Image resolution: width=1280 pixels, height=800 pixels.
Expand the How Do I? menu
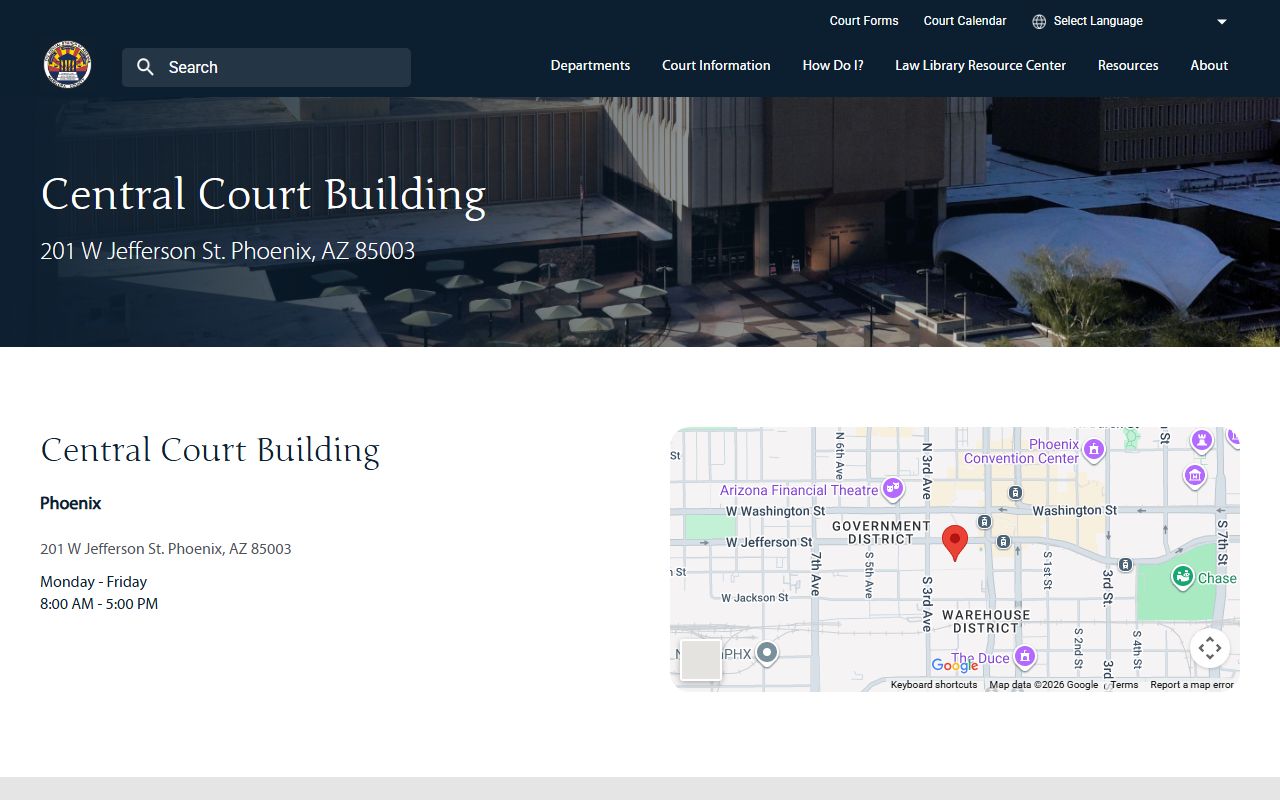[833, 65]
